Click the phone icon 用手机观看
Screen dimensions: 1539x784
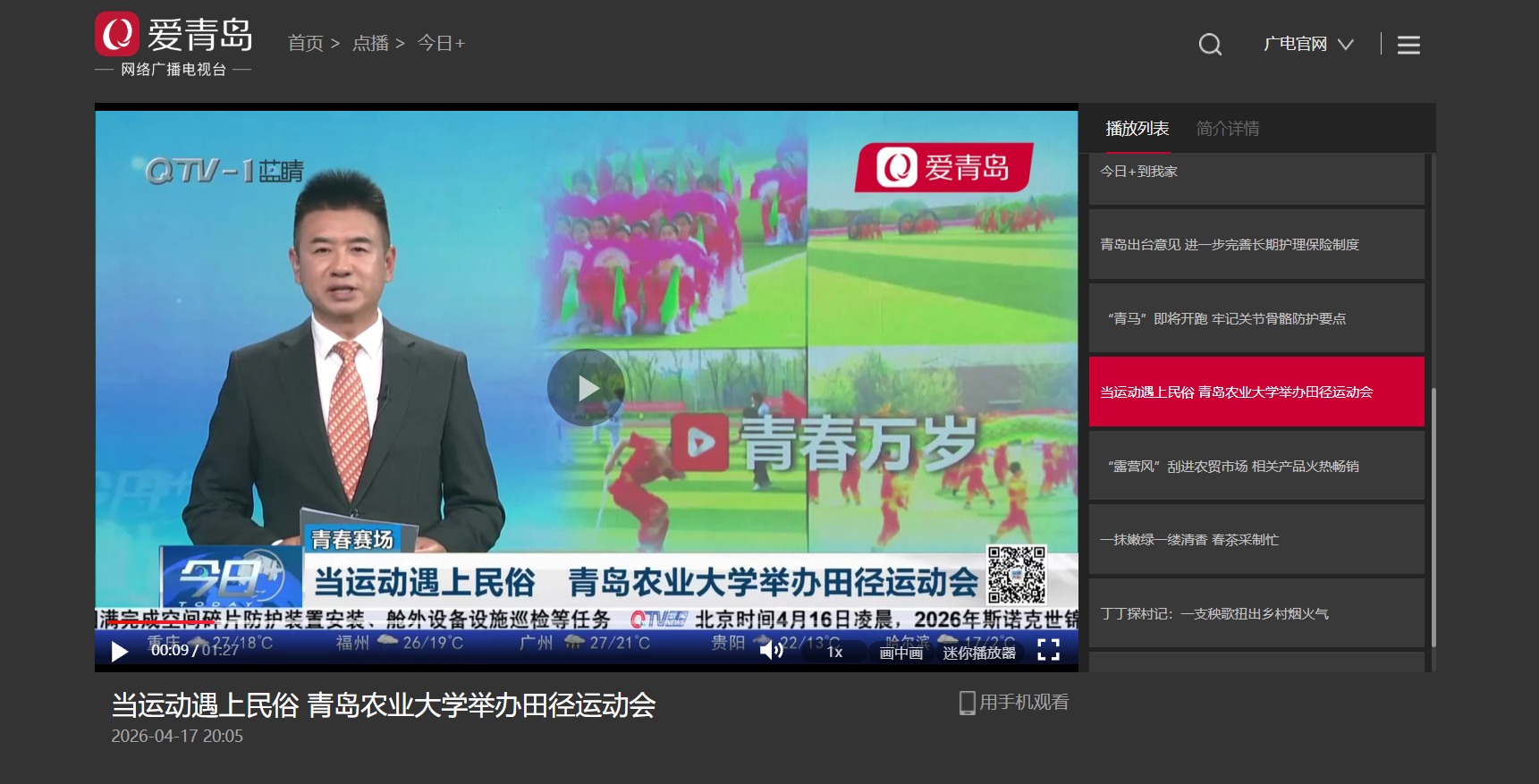tap(967, 703)
